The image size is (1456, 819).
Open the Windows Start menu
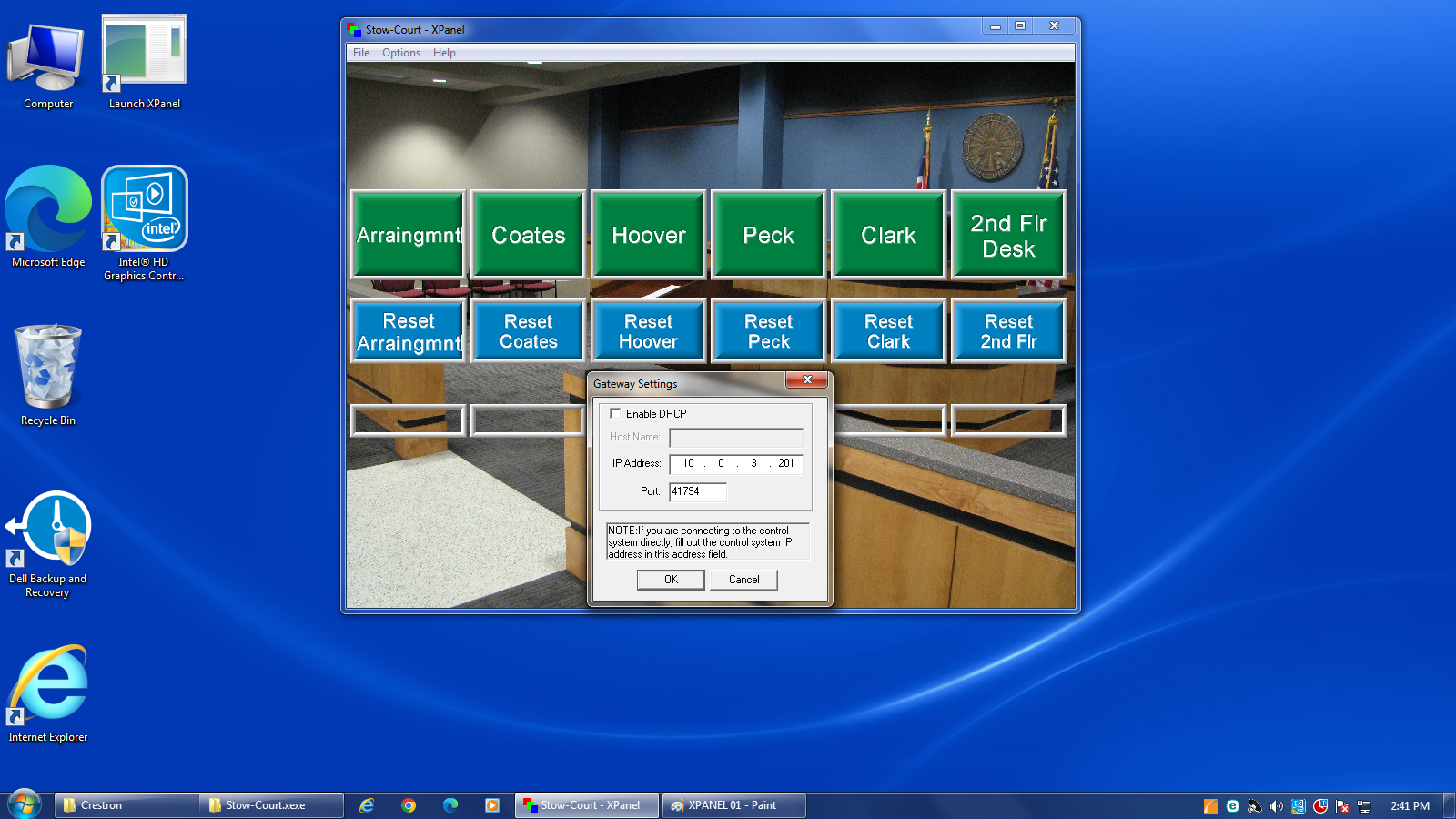pos(24,804)
